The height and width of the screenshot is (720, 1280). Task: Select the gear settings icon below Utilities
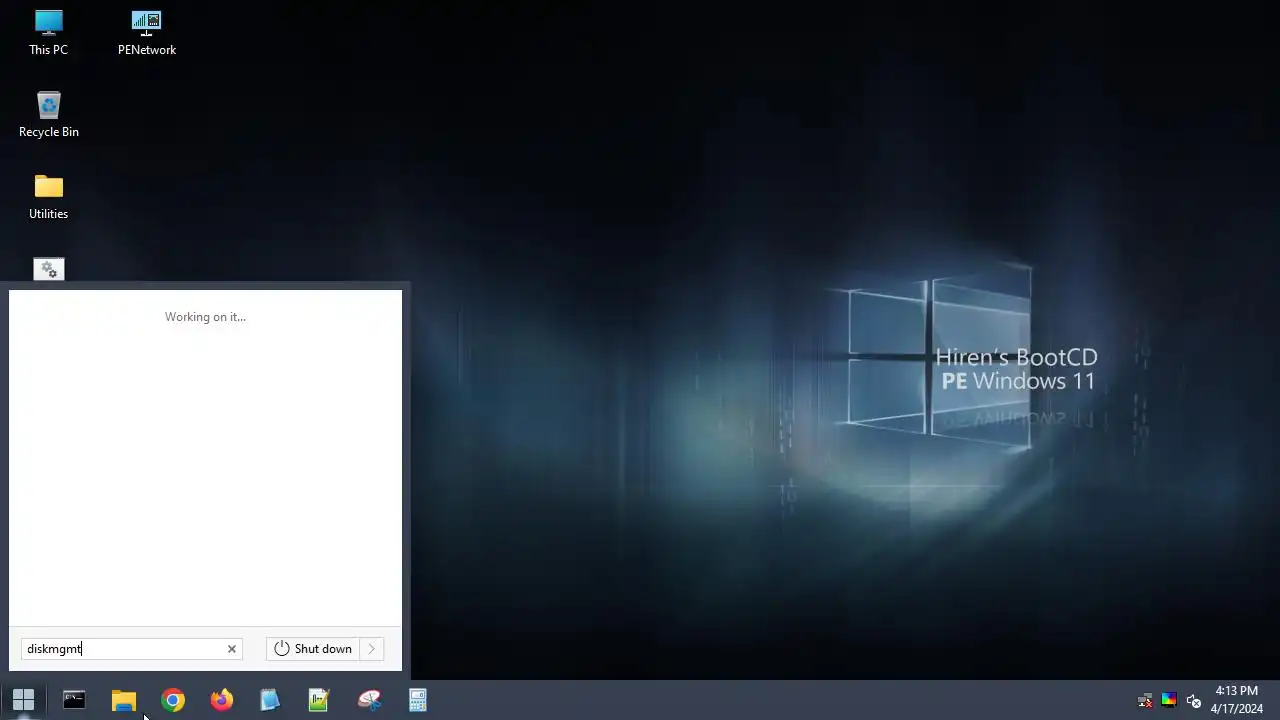[x=48, y=270]
